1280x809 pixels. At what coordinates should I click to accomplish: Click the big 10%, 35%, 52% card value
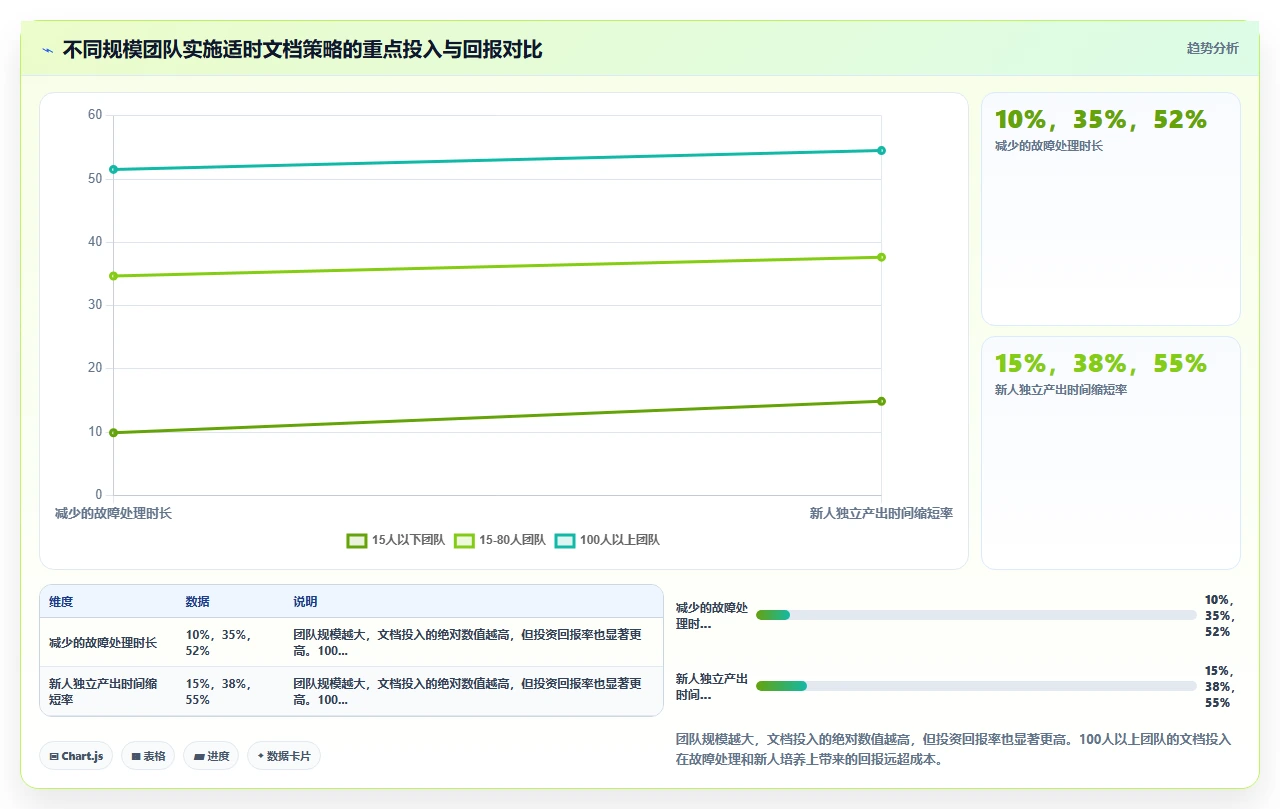click(1101, 120)
